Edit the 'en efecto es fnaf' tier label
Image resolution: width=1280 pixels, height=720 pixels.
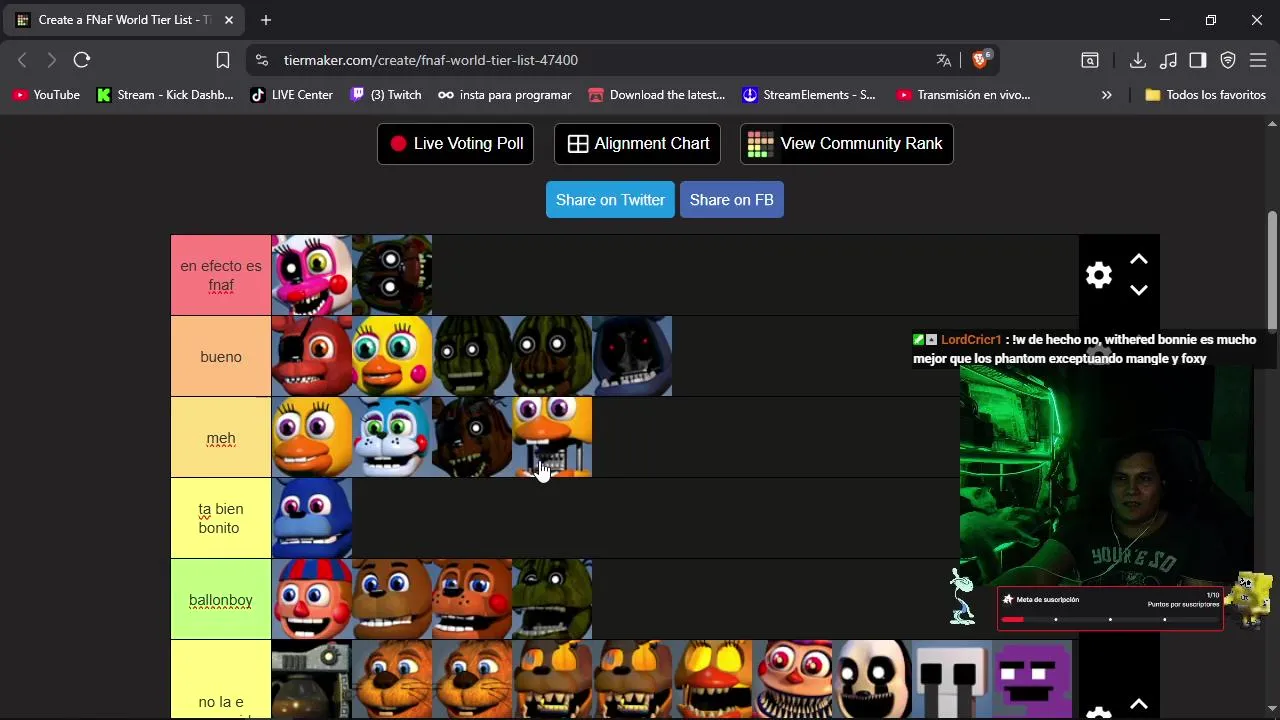[221, 275]
